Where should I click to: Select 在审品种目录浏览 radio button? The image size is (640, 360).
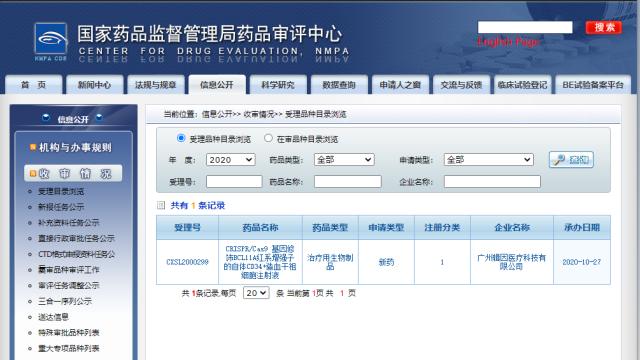pos(268,138)
